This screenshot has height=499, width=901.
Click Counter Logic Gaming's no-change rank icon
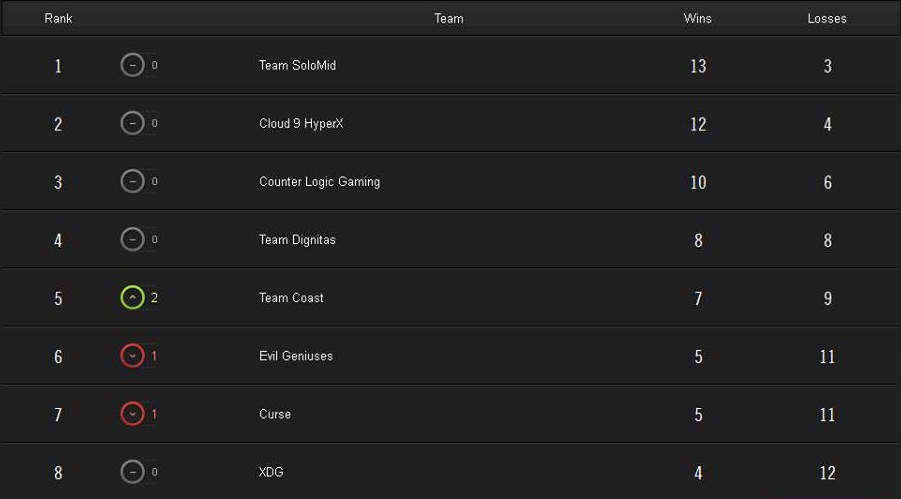pos(132,182)
